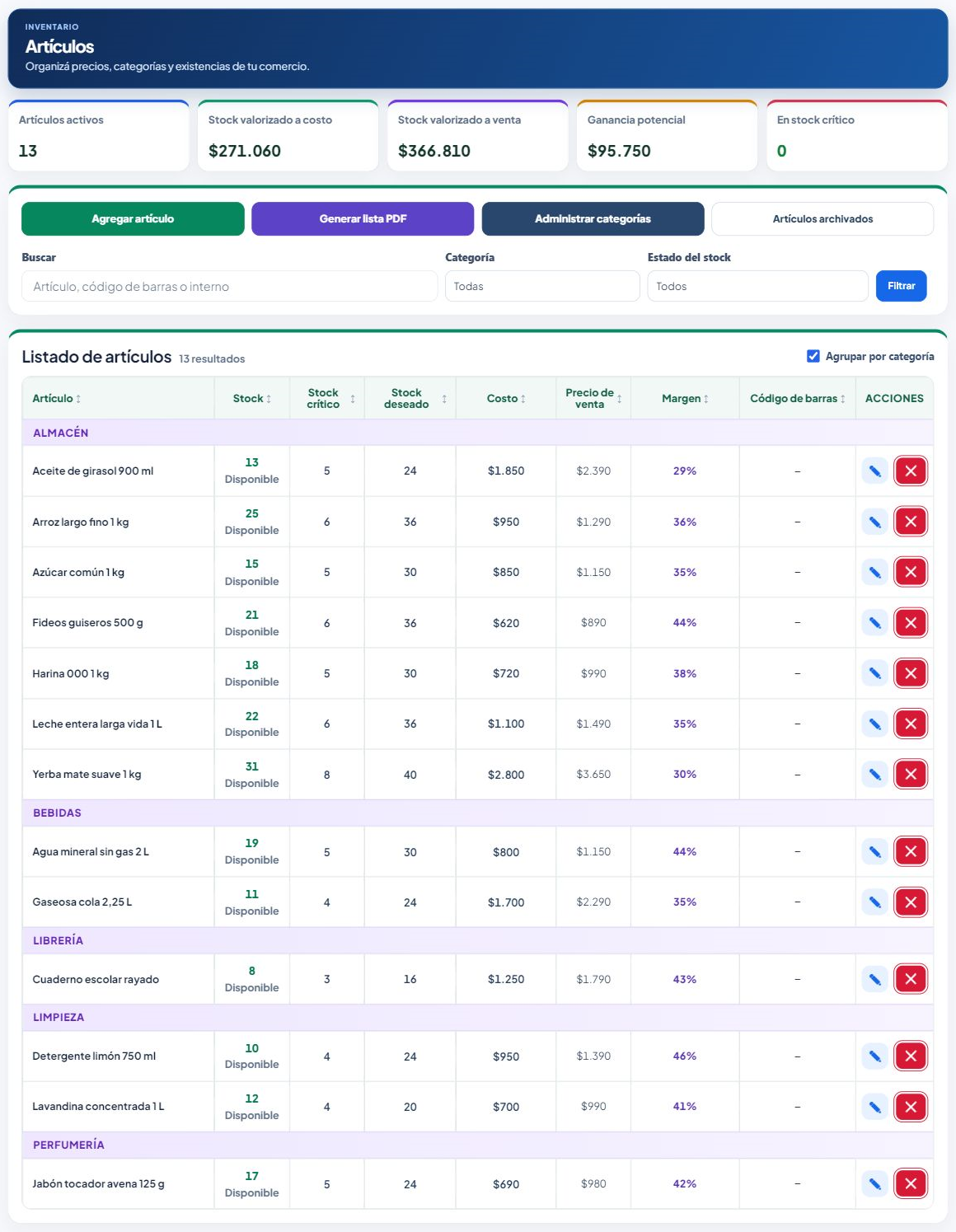
Task: Select the Stock valorizado a venta card
Action: pyautogui.click(x=477, y=136)
